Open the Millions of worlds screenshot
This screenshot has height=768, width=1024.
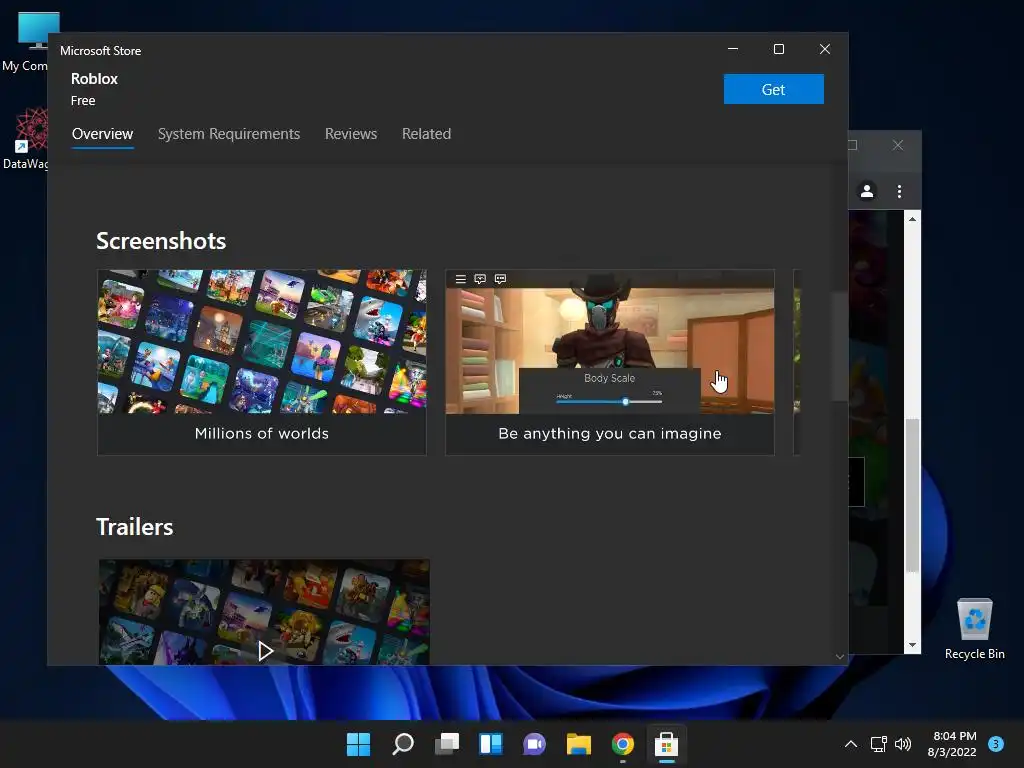pos(262,362)
